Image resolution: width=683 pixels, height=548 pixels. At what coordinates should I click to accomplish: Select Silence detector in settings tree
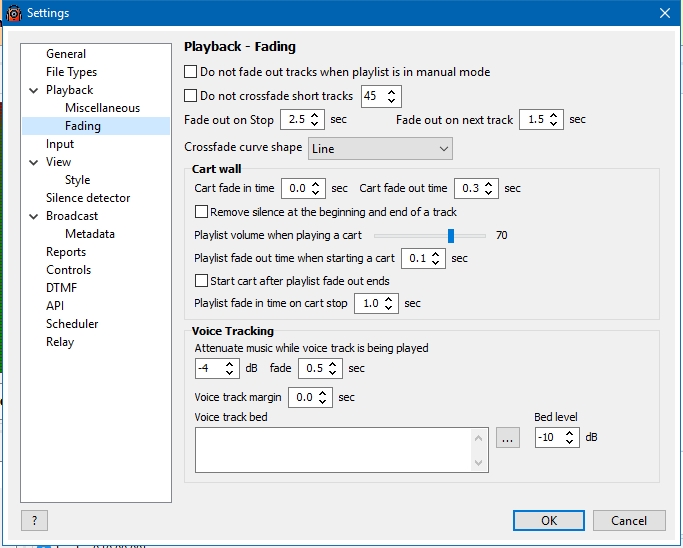(x=88, y=198)
